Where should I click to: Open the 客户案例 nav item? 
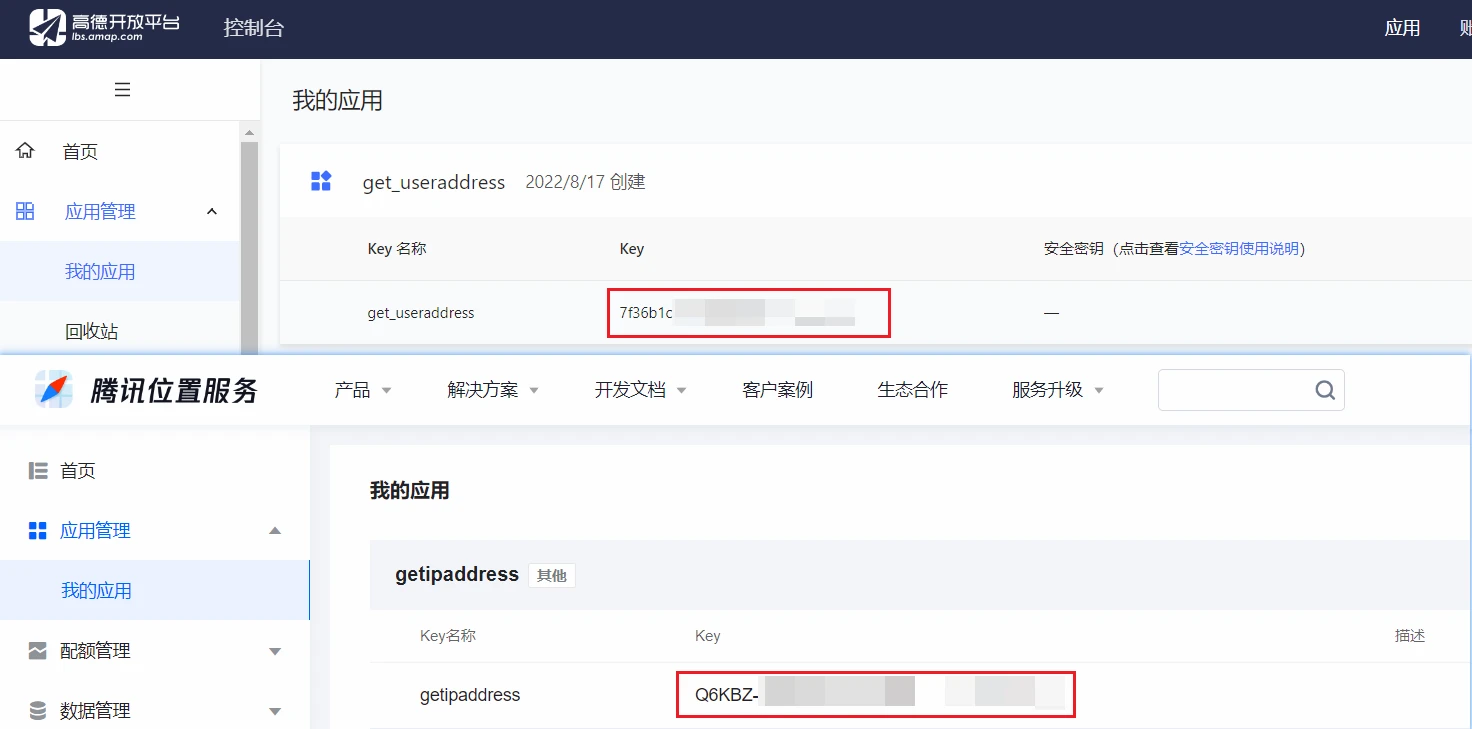pos(777,390)
